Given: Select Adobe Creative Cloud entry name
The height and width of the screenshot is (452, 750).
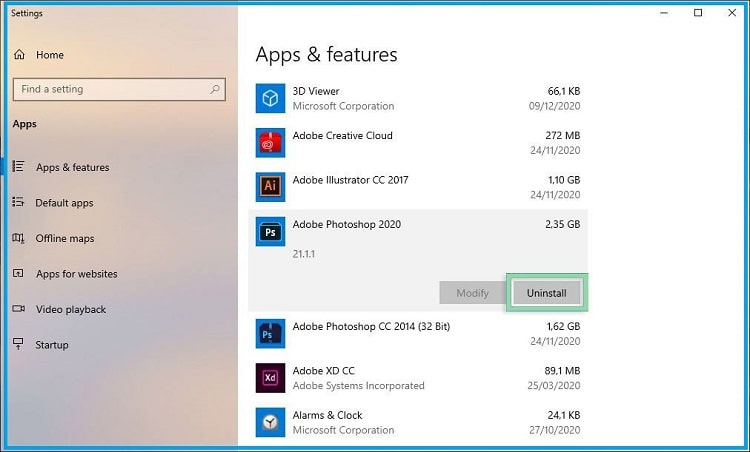Looking at the screenshot, I should [x=342, y=135].
